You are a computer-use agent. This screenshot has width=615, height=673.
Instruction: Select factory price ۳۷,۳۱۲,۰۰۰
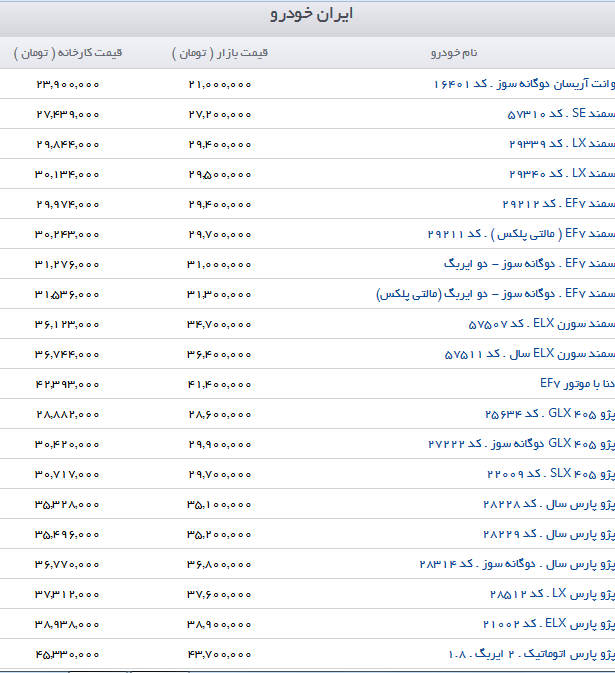[67, 595]
